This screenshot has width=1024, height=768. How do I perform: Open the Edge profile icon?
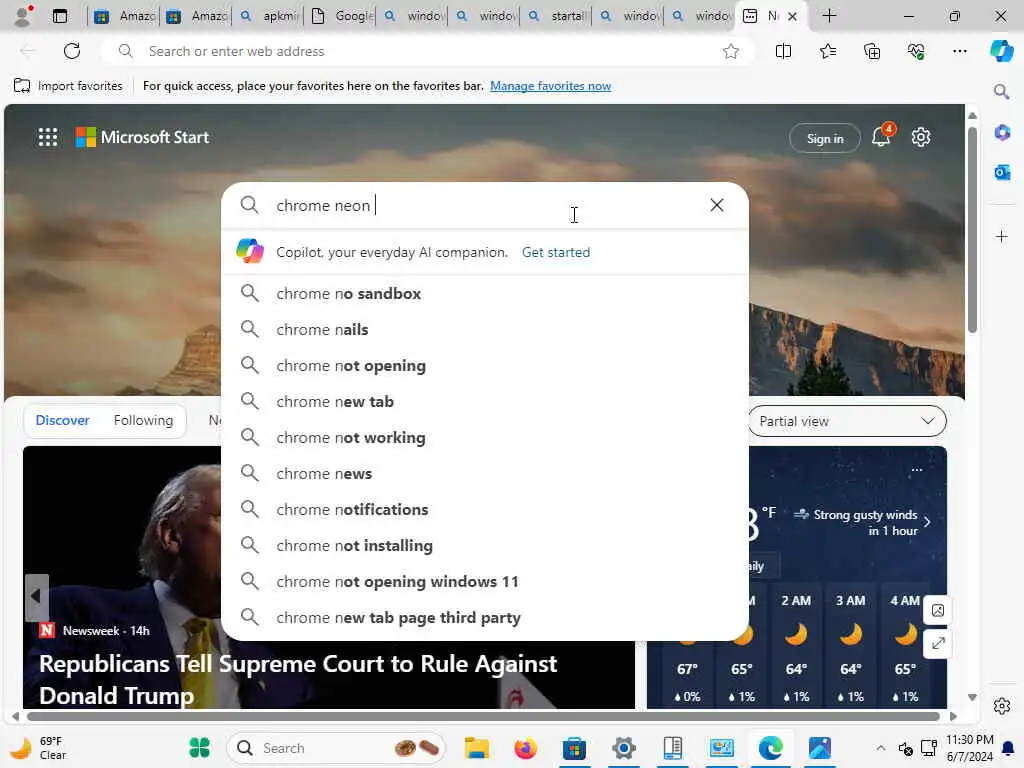(23, 15)
